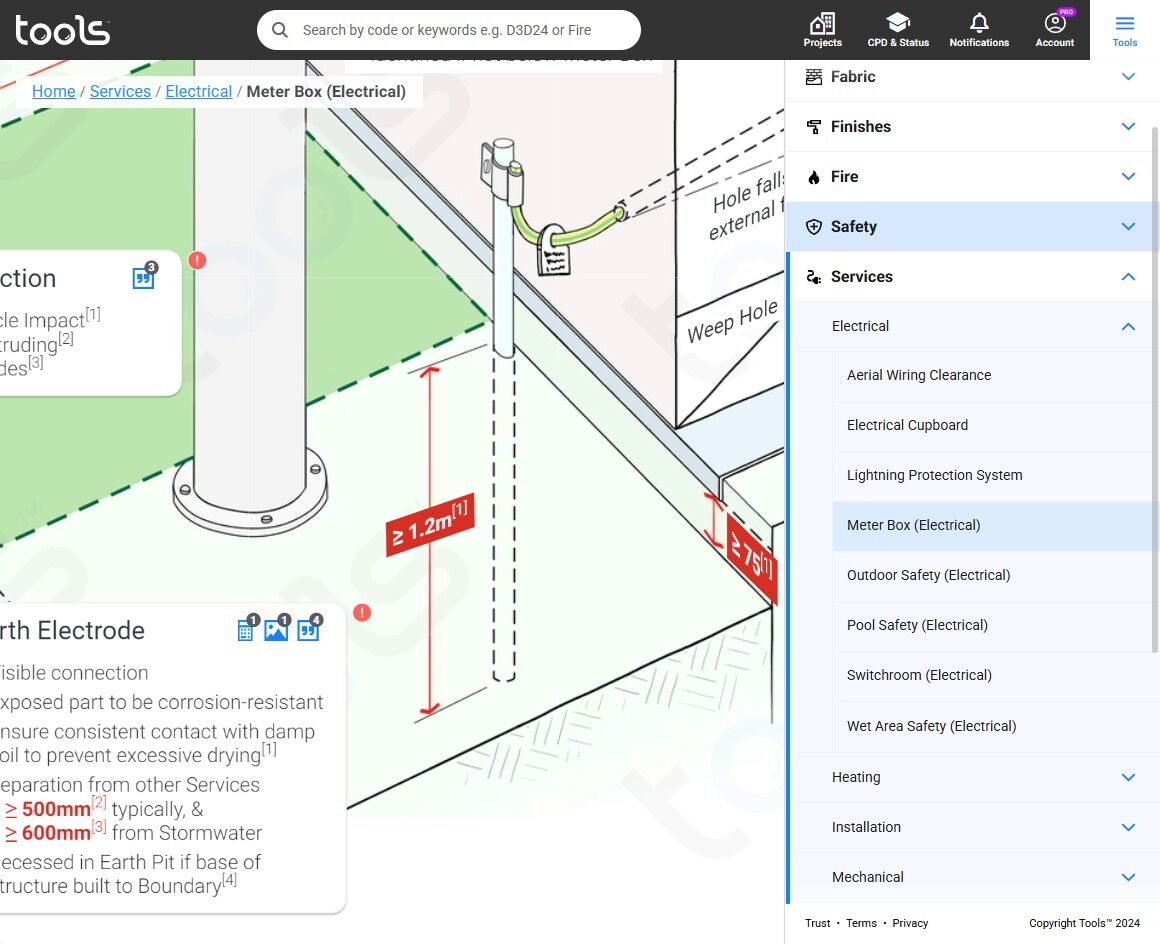Screen dimensions: 1160x944
Task: Open Account profile icon
Action: click(1055, 23)
